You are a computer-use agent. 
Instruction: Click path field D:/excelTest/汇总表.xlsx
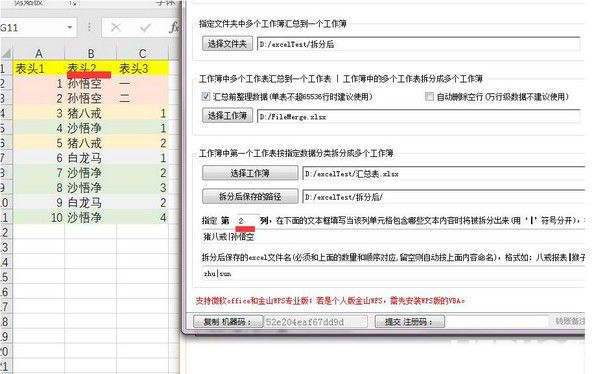pos(443,174)
